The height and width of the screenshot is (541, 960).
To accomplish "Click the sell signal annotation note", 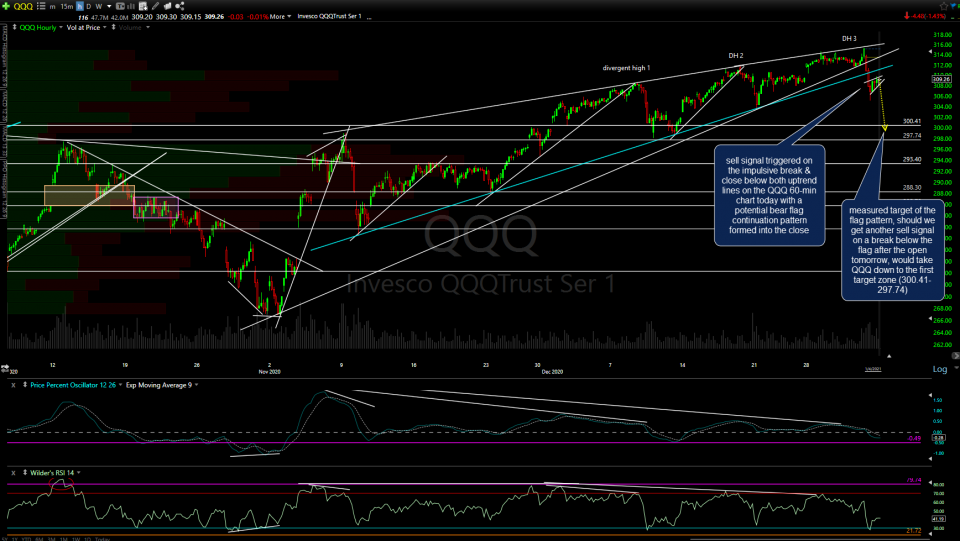I will [769, 195].
